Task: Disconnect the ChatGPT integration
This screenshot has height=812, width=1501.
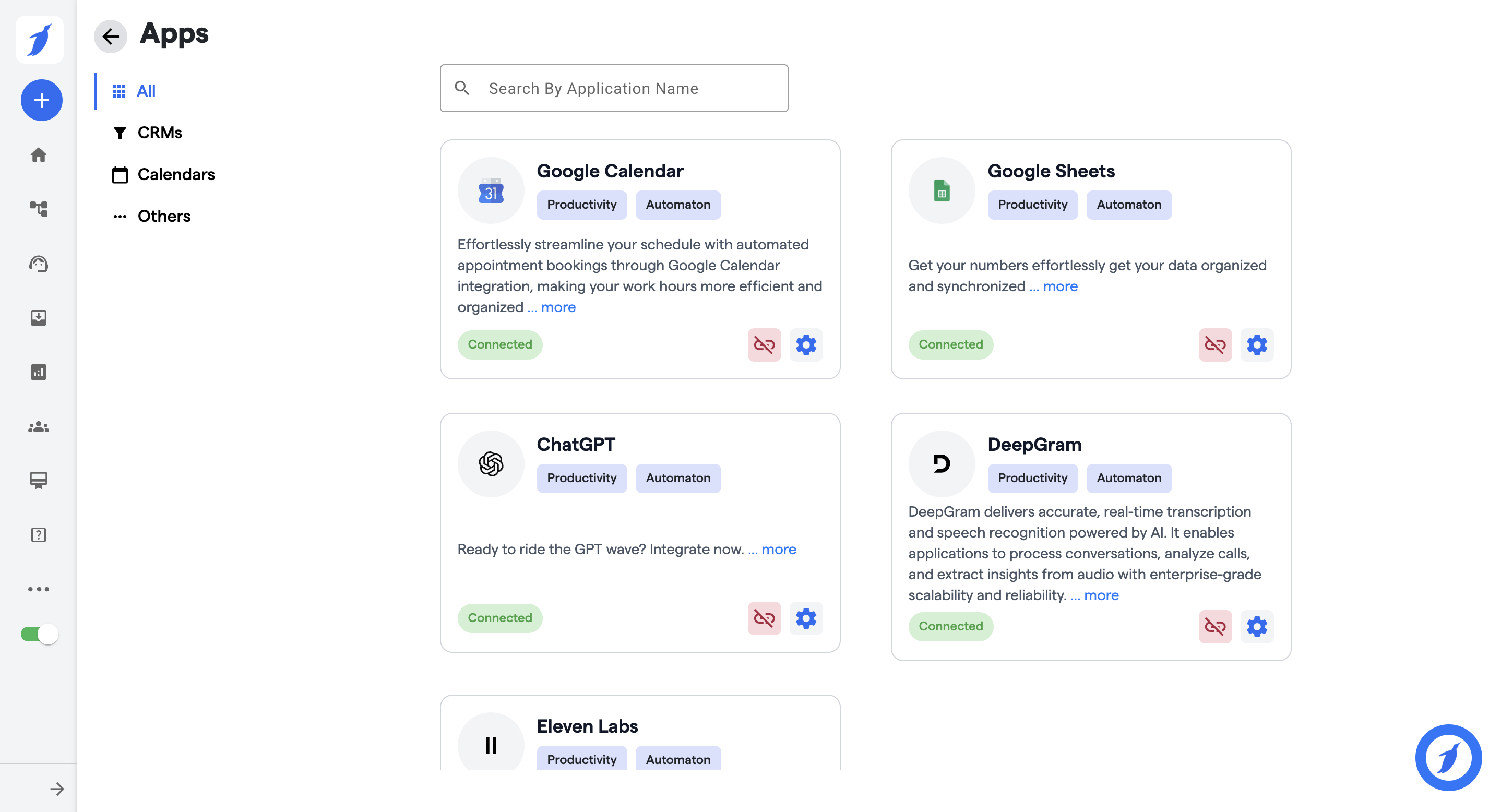Action: [x=764, y=618]
